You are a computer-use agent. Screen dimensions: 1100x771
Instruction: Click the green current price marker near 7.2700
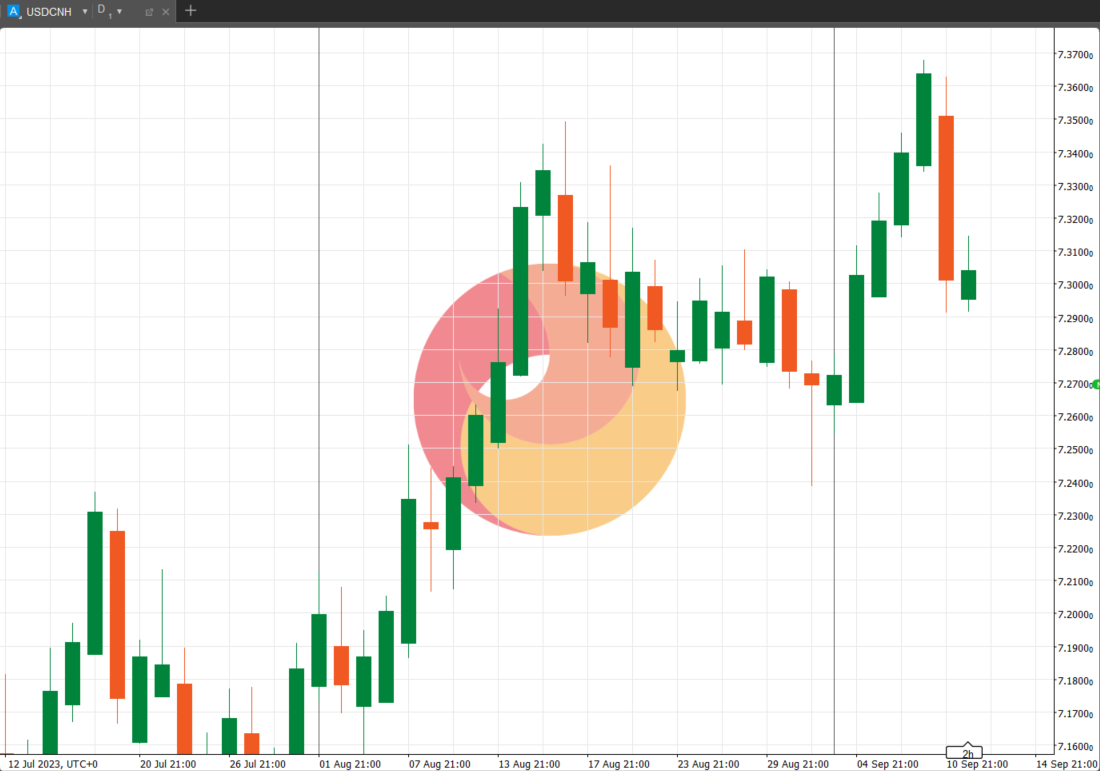(1096, 384)
